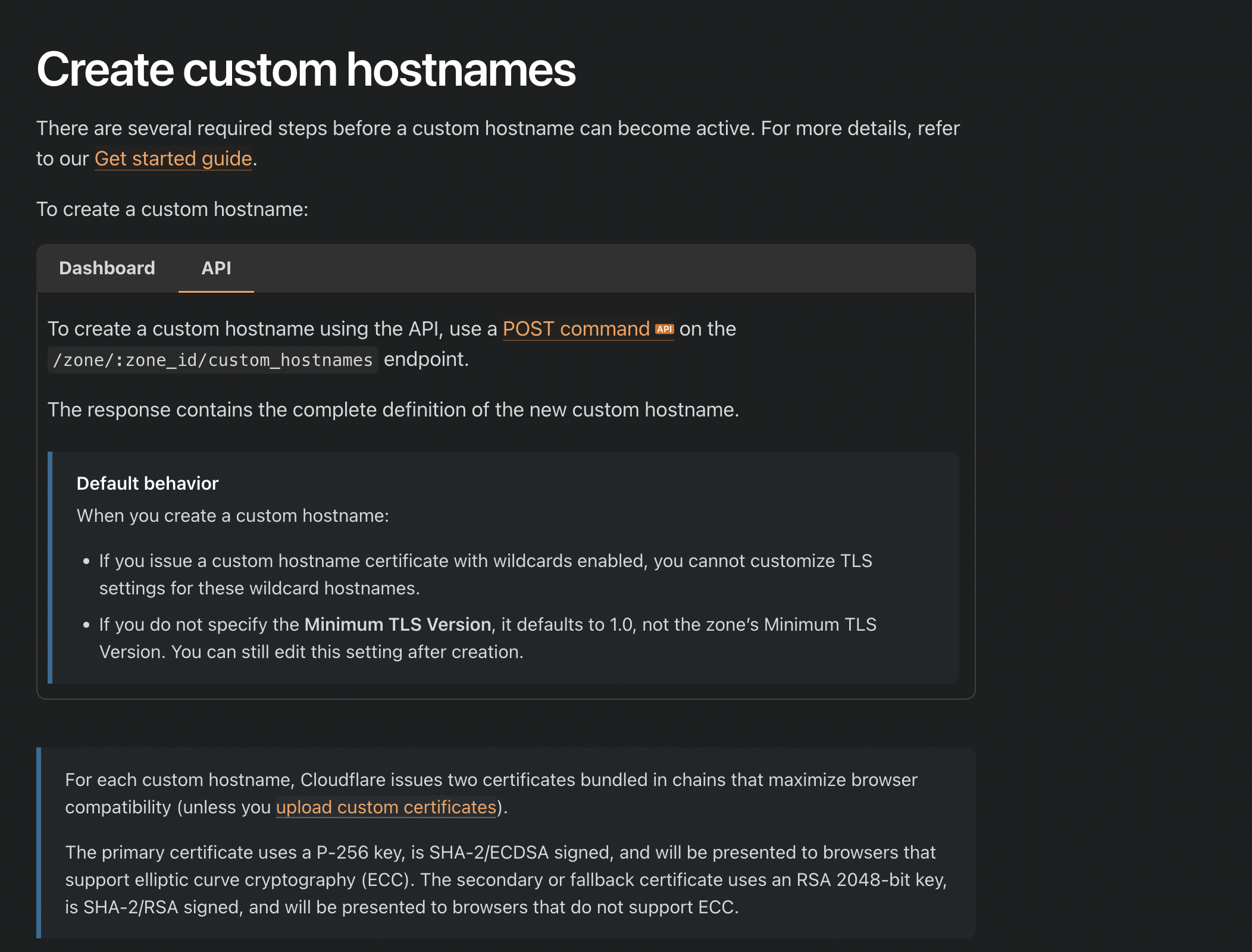This screenshot has height=952, width=1252.
Task: Click the 'To create a custom hostname:' line
Action: coord(172,209)
